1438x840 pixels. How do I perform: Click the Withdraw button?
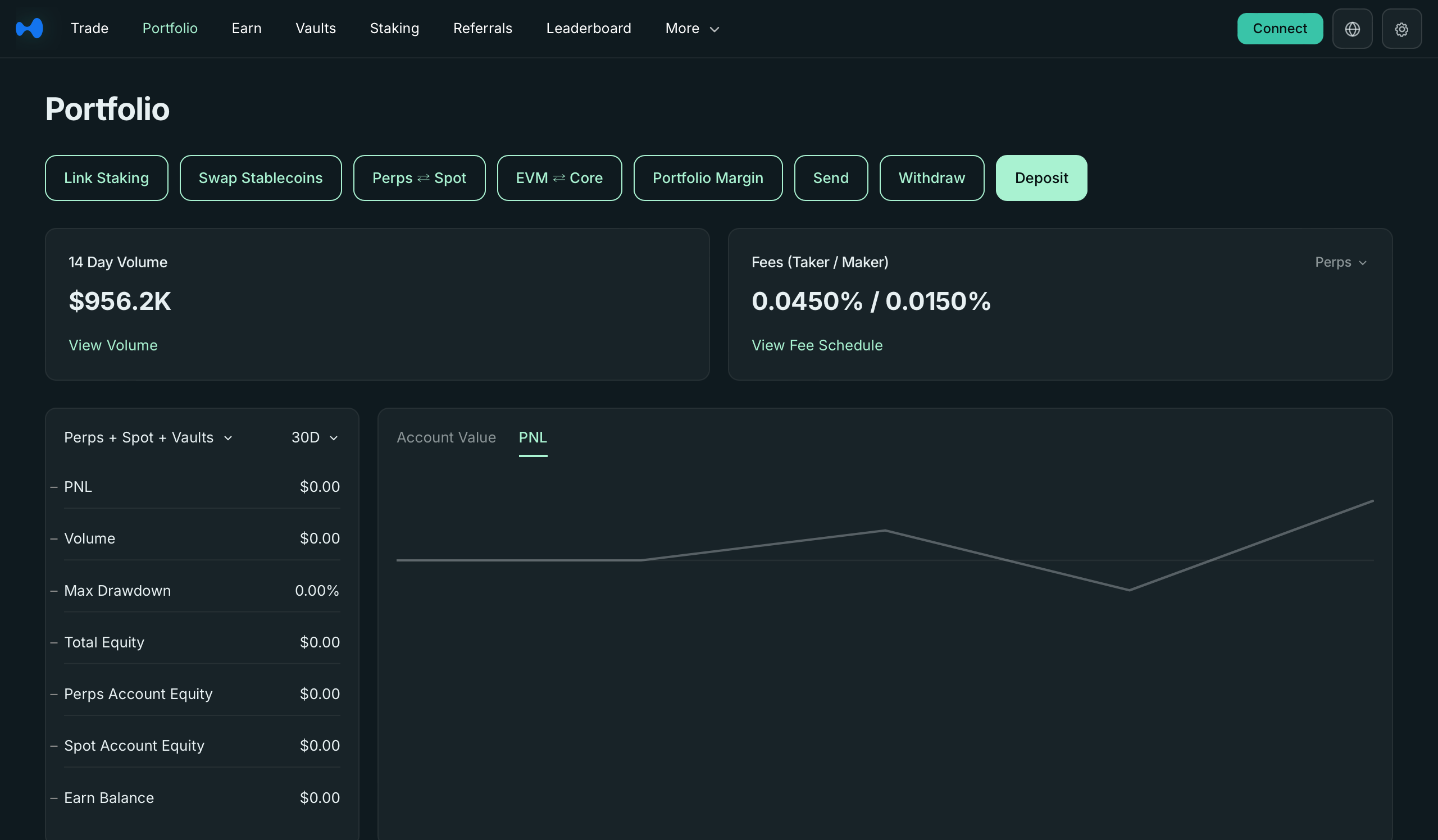[931, 178]
